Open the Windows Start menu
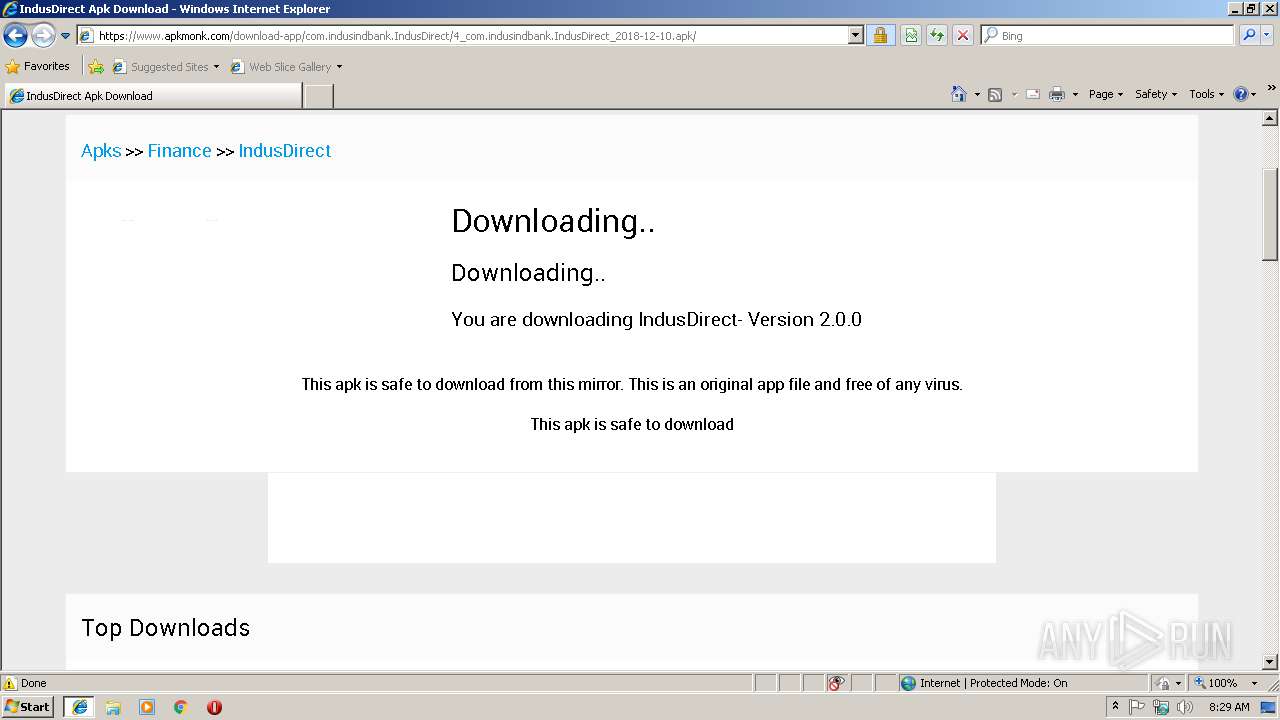Viewport: 1280px width, 720px height. point(28,707)
